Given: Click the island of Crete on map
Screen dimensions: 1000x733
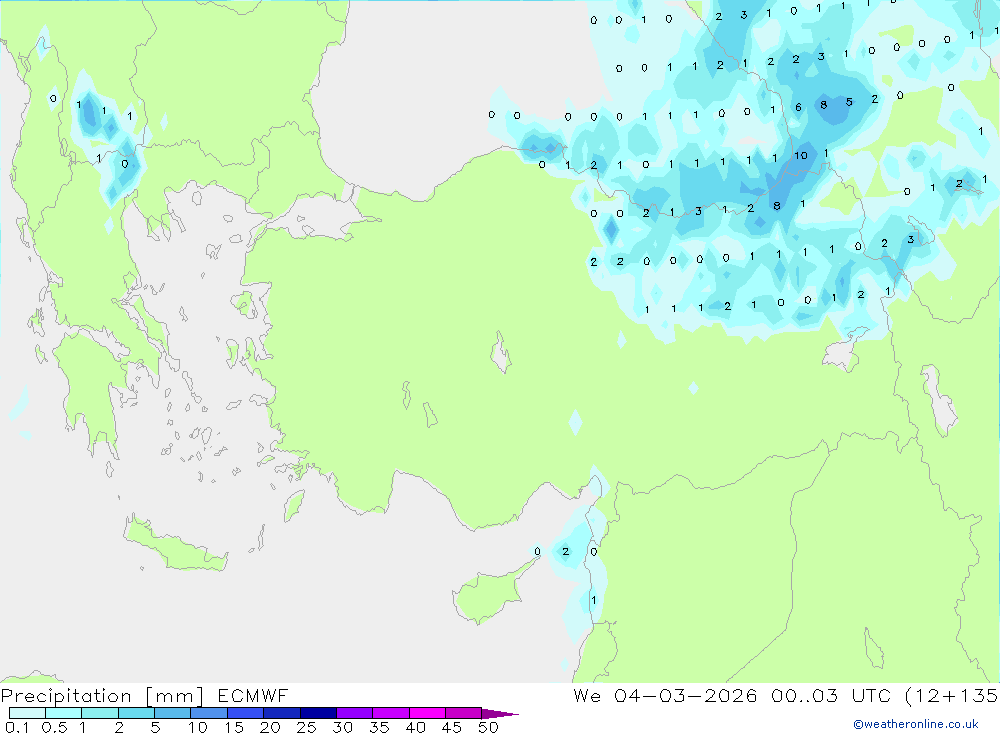Looking at the screenshot, I should [x=175, y=547].
